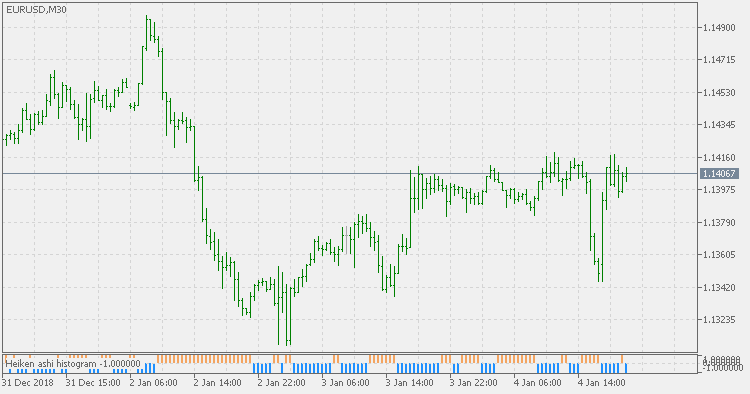
Task: Click the 1.13605 price scale value
Action: tap(719, 254)
